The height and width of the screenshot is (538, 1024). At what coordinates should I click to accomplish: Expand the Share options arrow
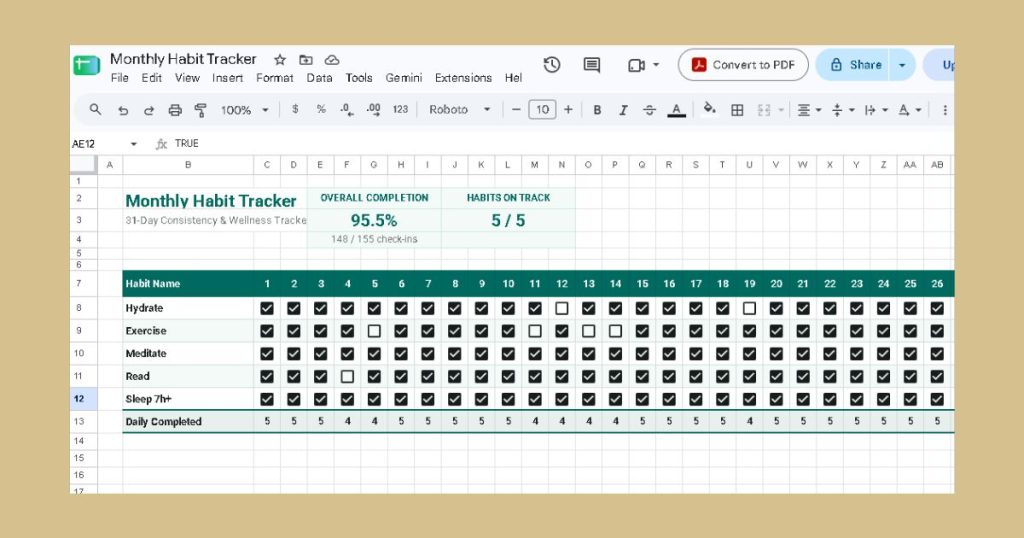pyautogui.click(x=902, y=65)
